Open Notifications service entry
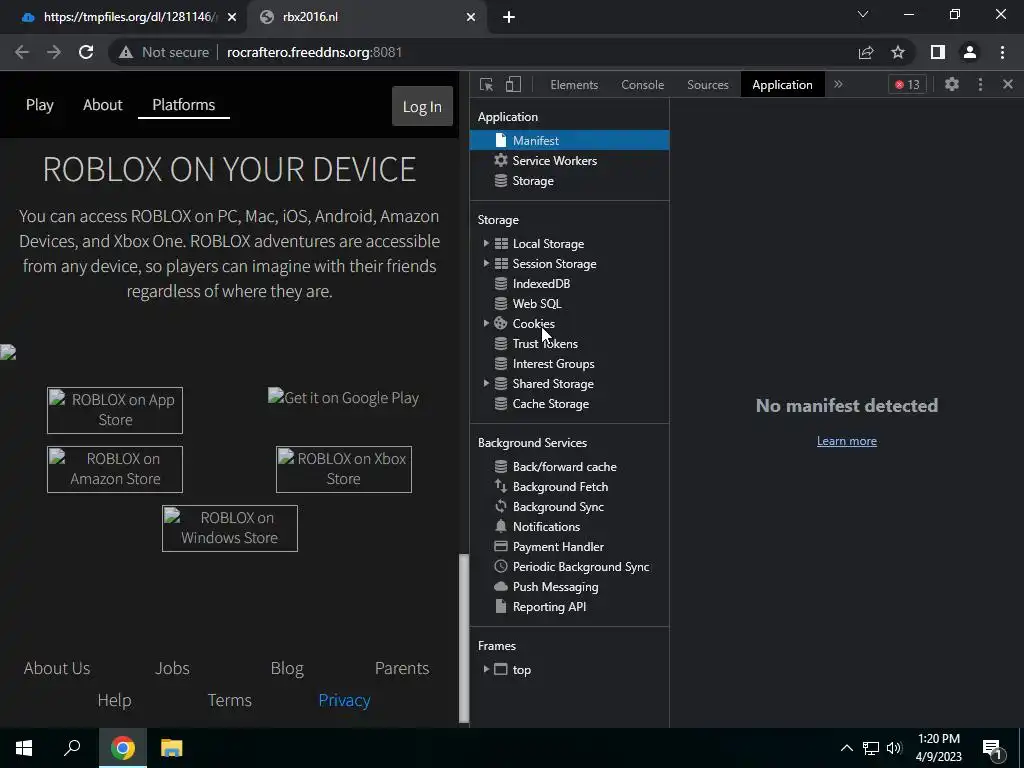Image resolution: width=1024 pixels, height=768 pixels. pyautogui.click(x=546, y=526)
